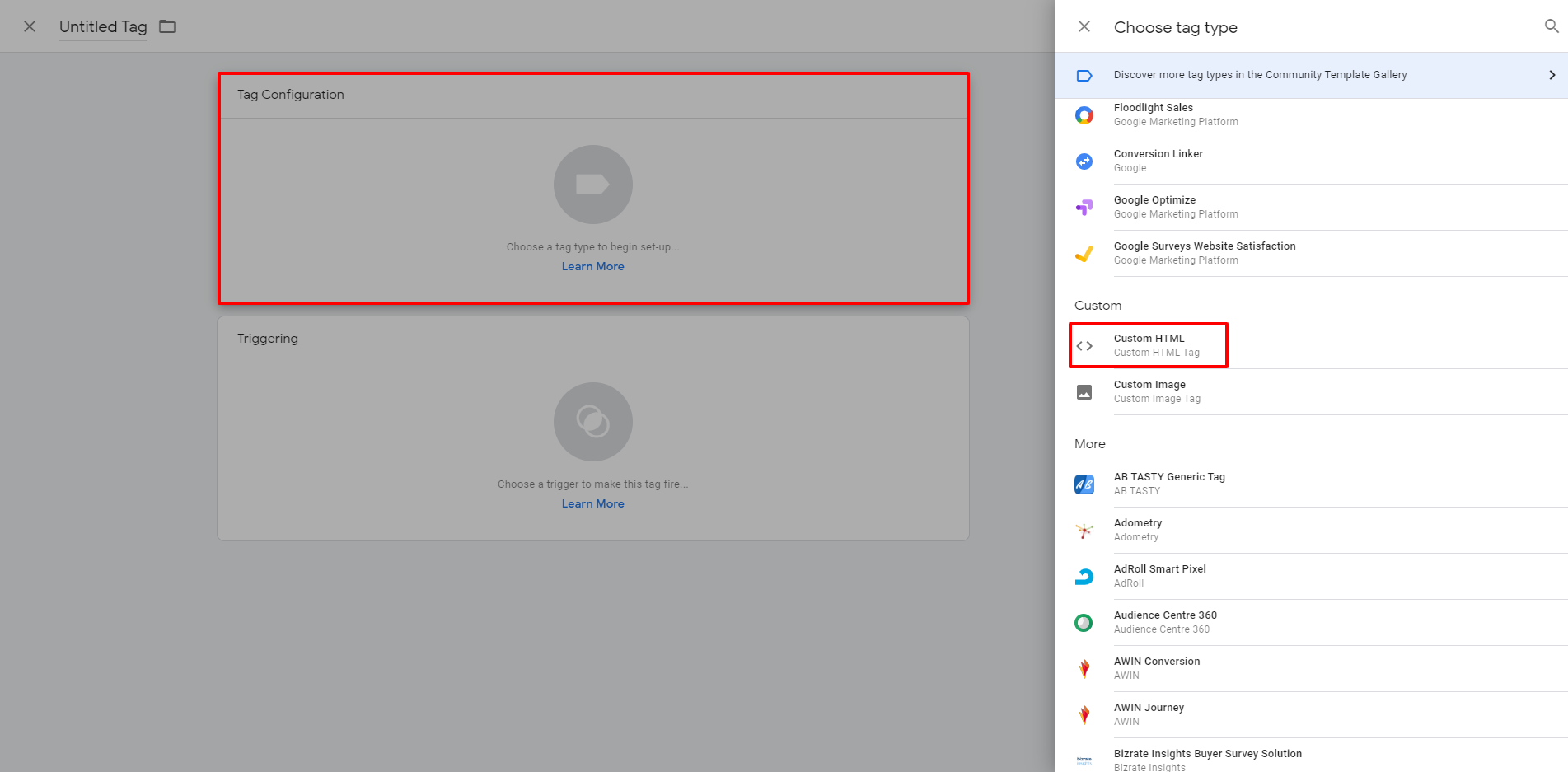This screenshot has width=1568, height=772.
Task: Click the AdRoll Smart Pixel icon
Action: [1084, 576]
